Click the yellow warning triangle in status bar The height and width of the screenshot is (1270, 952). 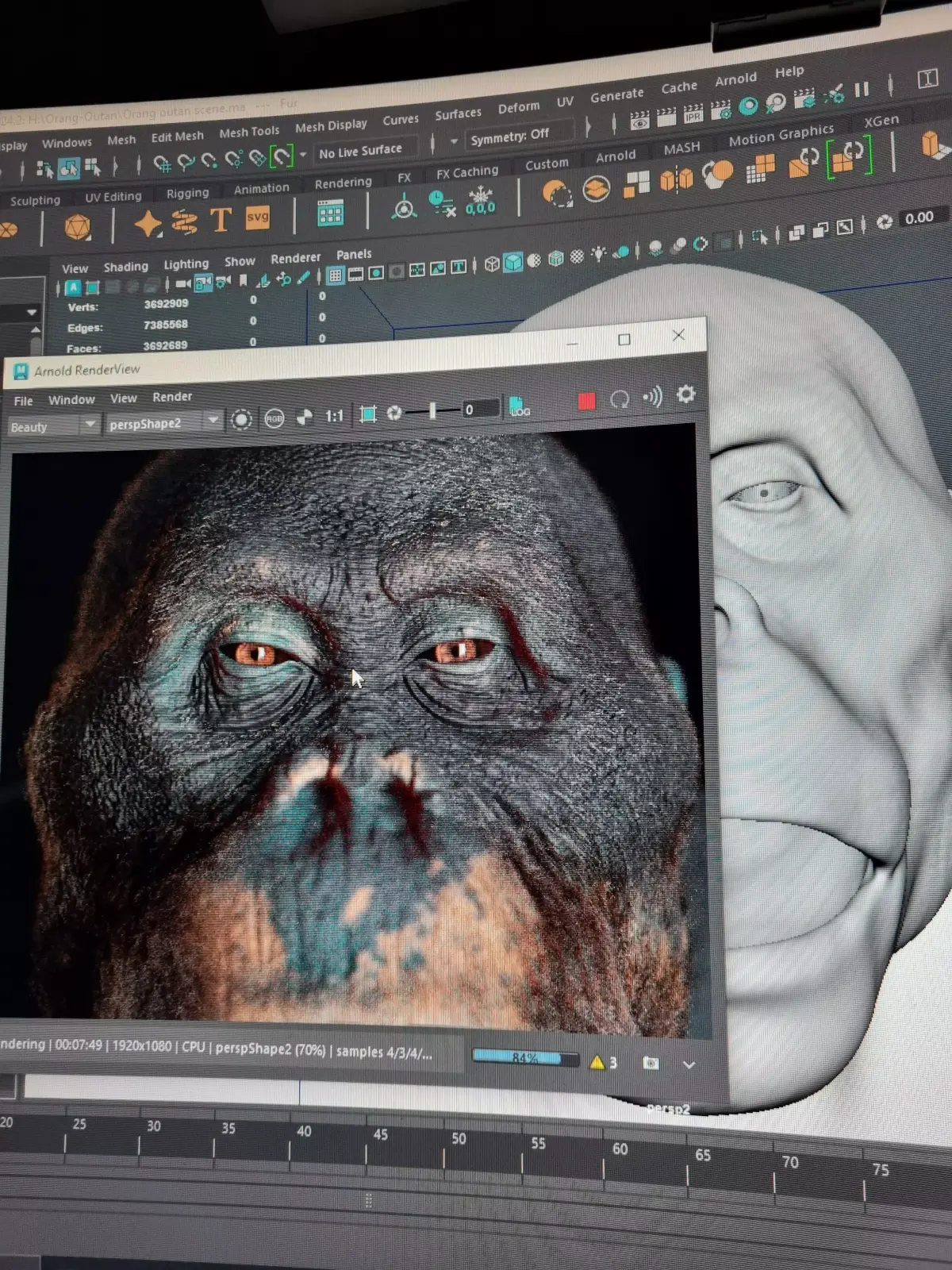[x=597, y=1062]
